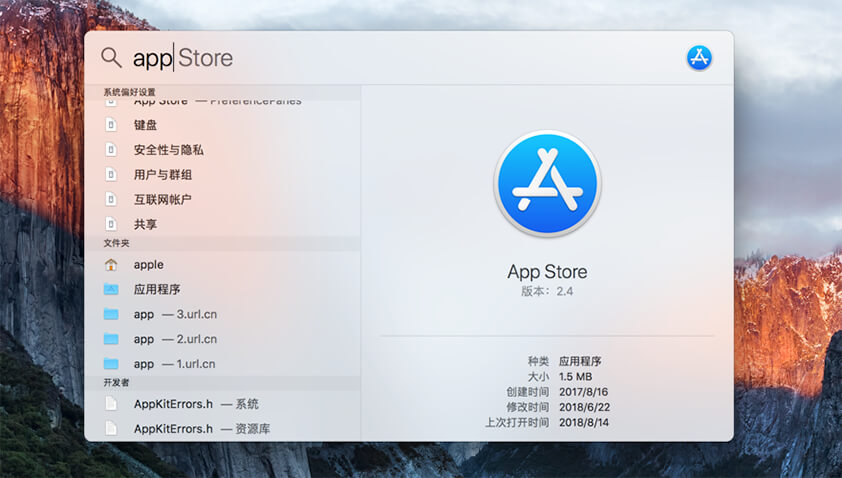Click the 种类 应用程序 info row

[x=564, y=361]
